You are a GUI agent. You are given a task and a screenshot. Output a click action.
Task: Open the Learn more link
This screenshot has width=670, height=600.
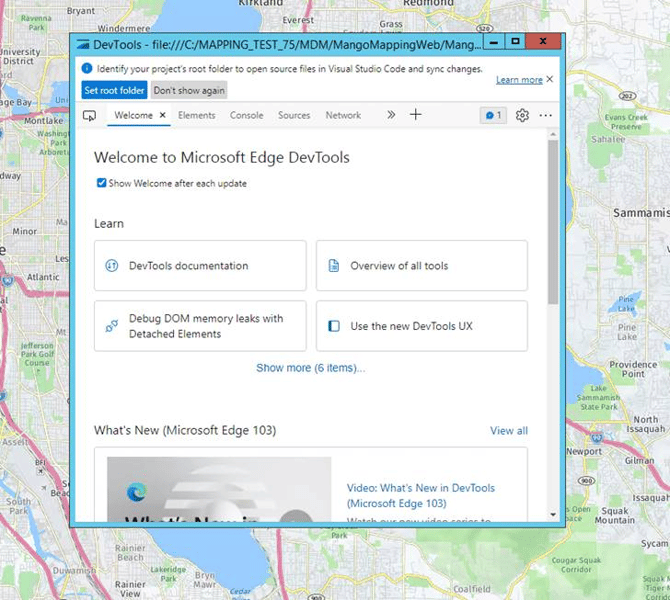point(519,80)
